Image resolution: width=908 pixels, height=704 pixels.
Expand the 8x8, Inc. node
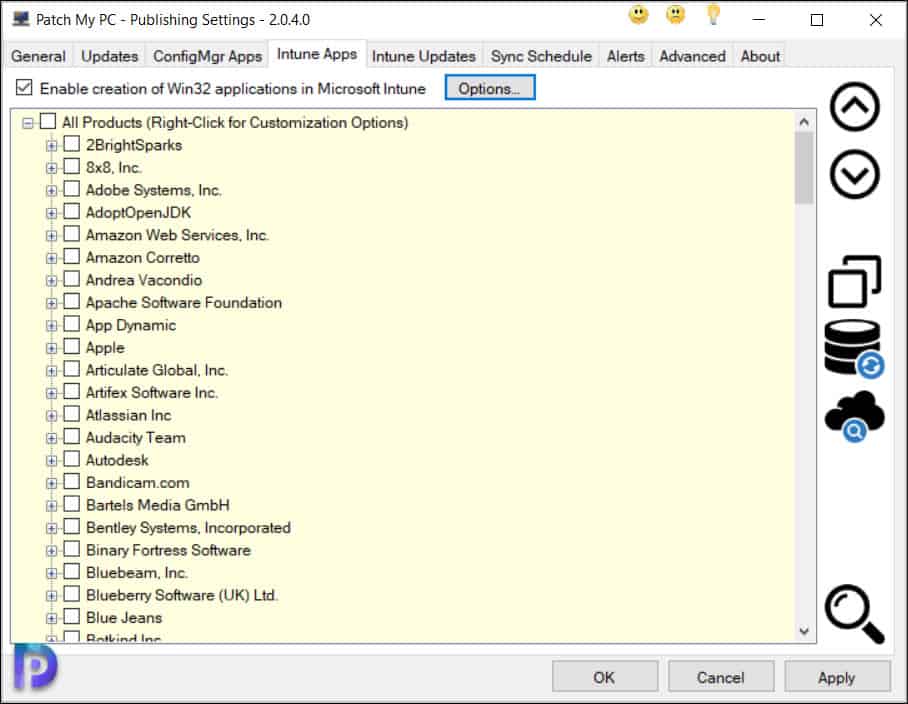tap(52, 168)
